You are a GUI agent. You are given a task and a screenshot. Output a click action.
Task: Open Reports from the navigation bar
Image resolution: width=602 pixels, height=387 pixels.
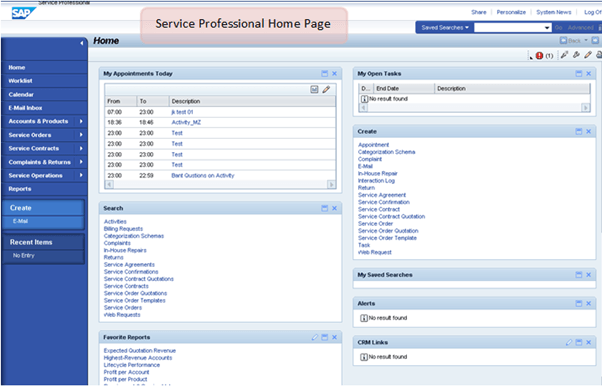[20, 189]
